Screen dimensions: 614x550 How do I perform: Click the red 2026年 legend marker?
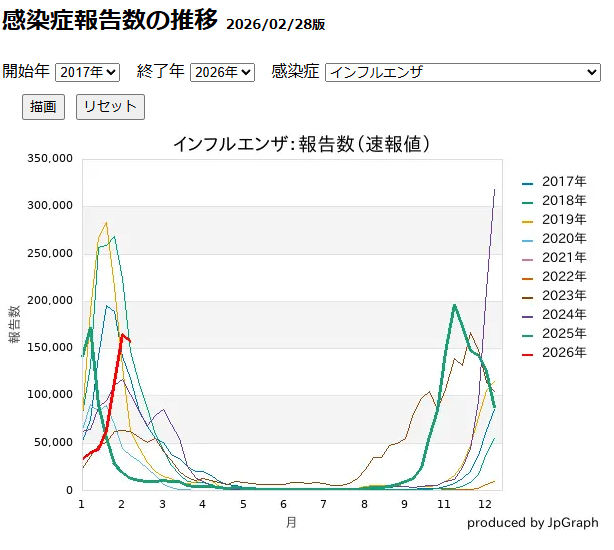pyautogui.click(x=528, y=353)
